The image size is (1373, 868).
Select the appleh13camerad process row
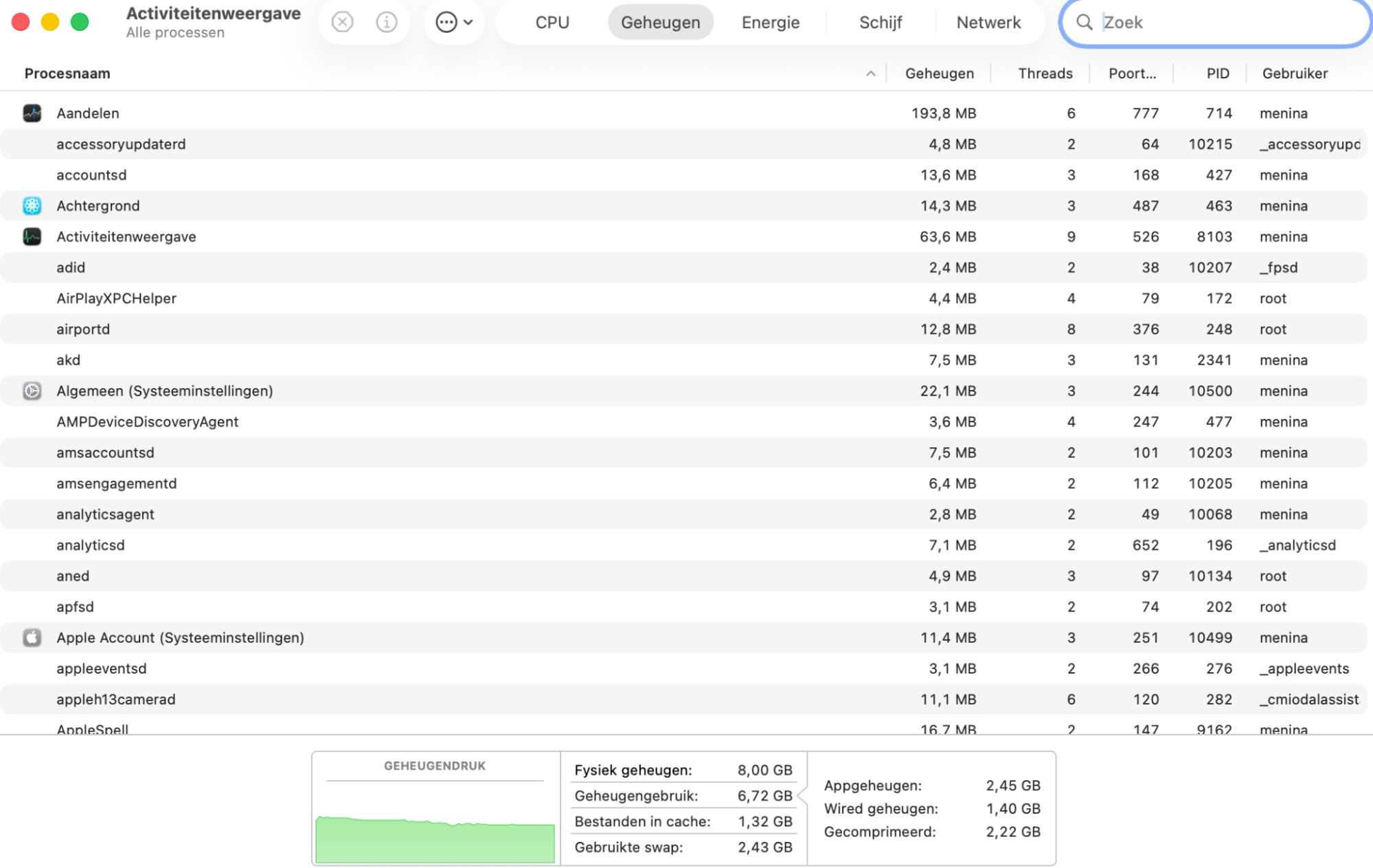tap(683, 700)
